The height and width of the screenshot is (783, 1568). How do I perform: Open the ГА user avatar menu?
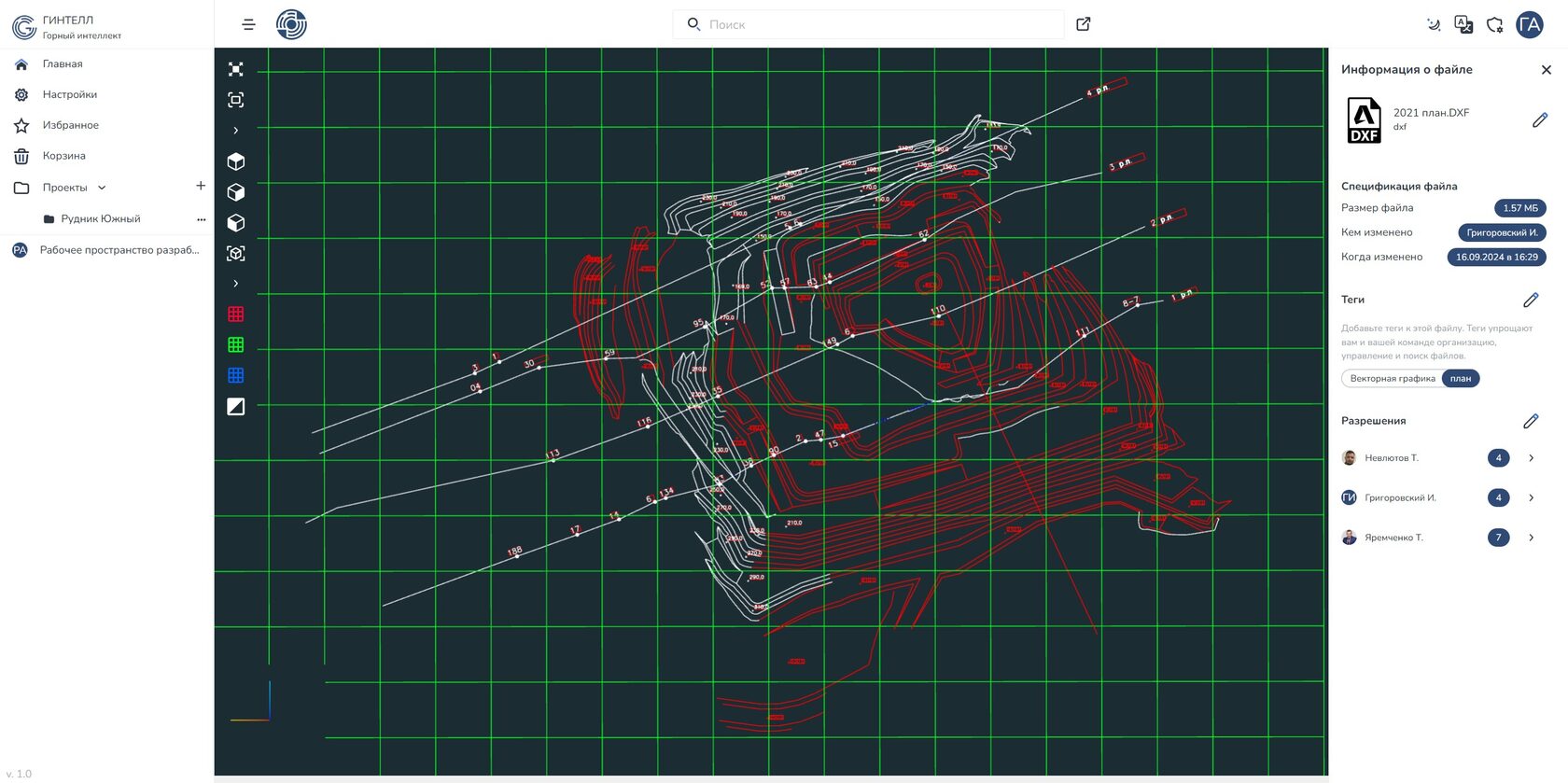(1530, 25)
